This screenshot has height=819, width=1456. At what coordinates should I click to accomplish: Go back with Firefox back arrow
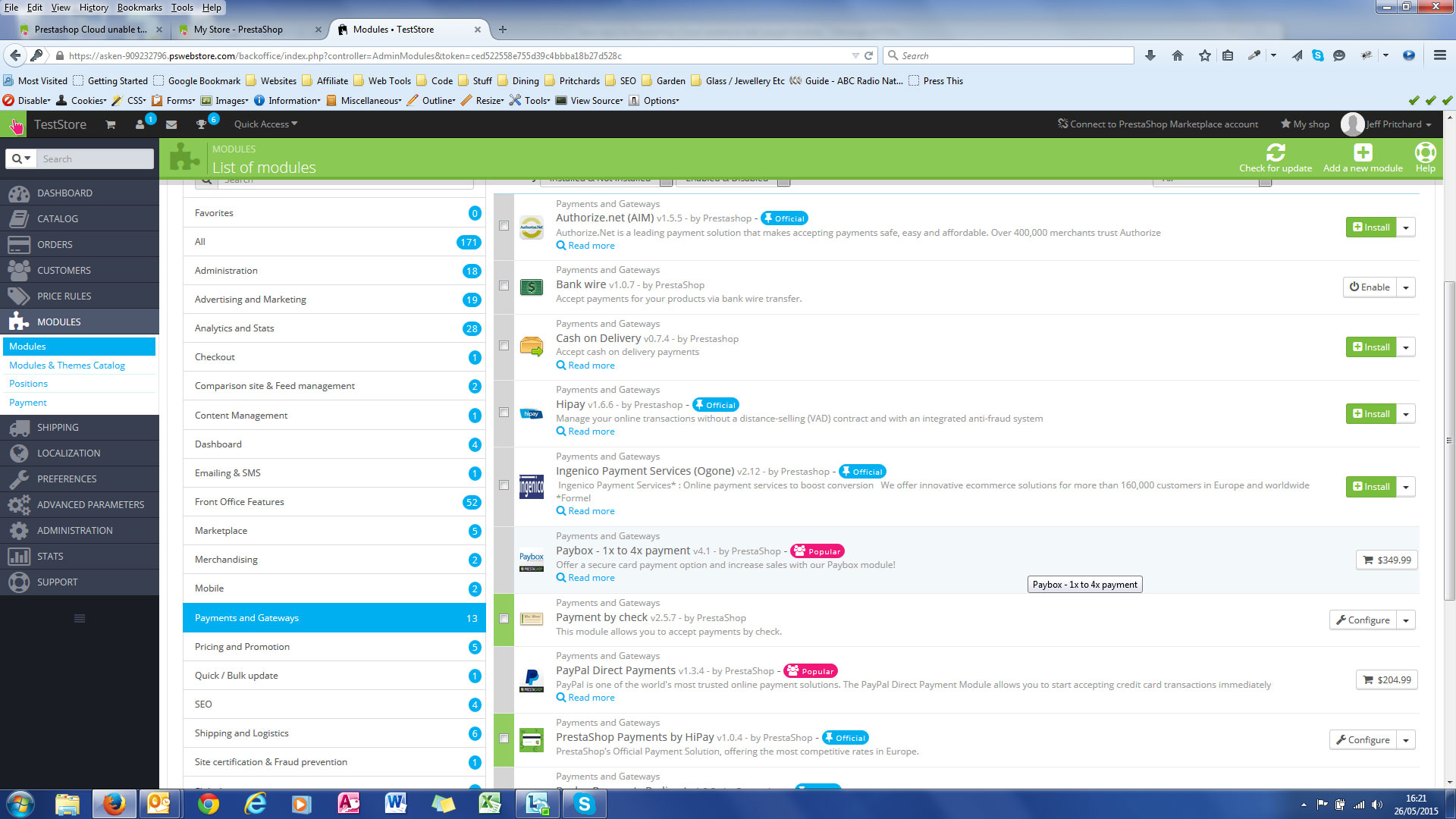pos(15,55)
